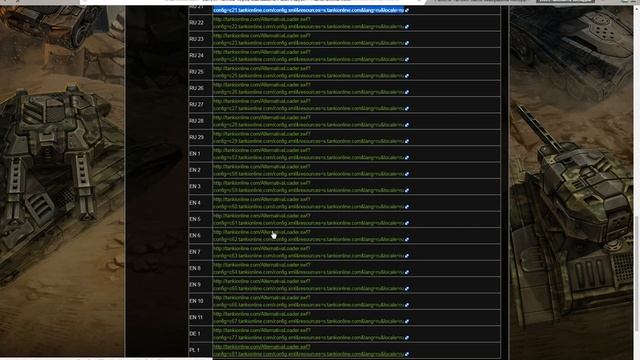The height and width of the screenshot is (360, 640).
Task: Click external link icon in EN 4 row
Action: pyautogui.click(x=407, y=207)
